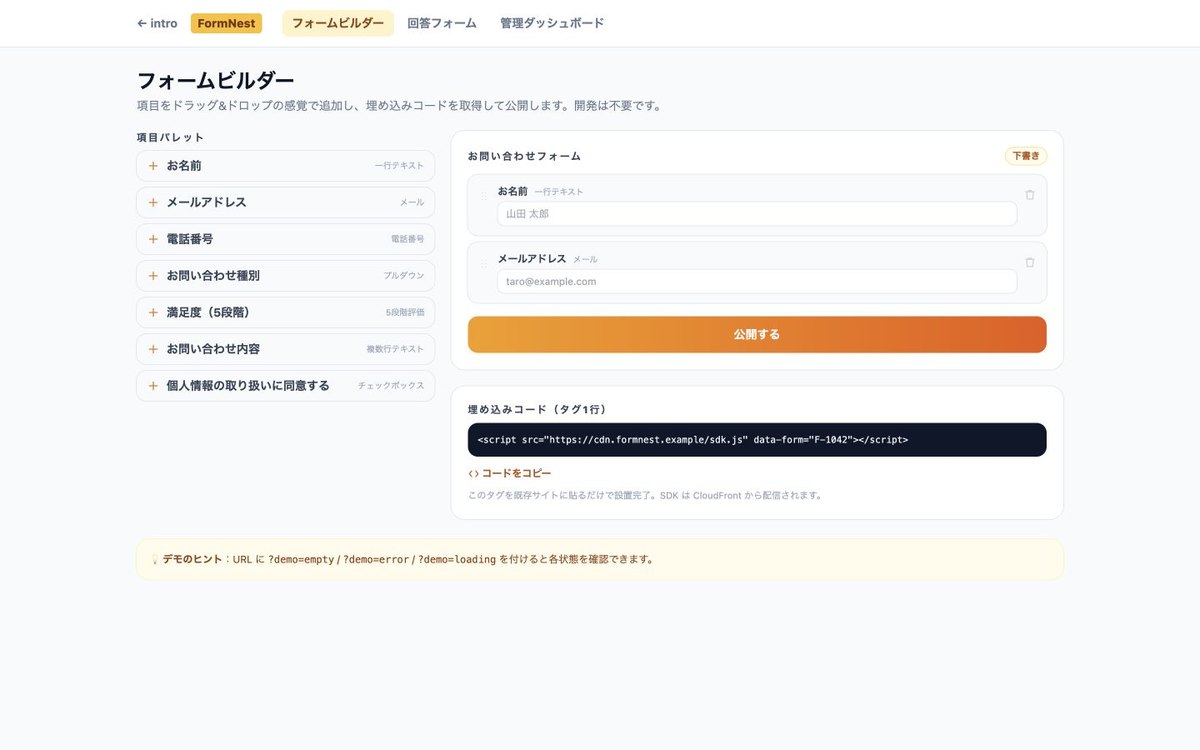This screenshot has width=1200, height=750.
Task: Click the プルダウン type label
Action: (404, 276)
